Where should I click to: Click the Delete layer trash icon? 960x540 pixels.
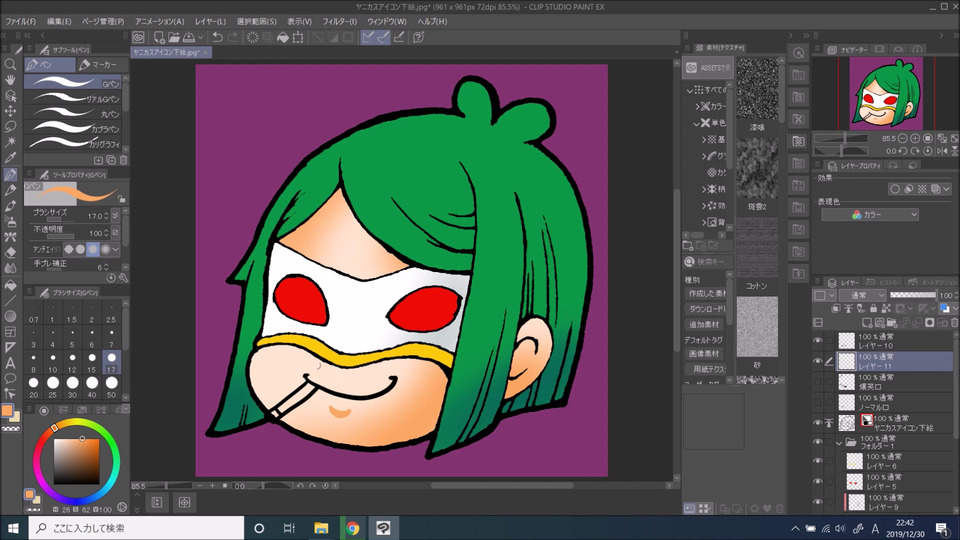point(955,323)
